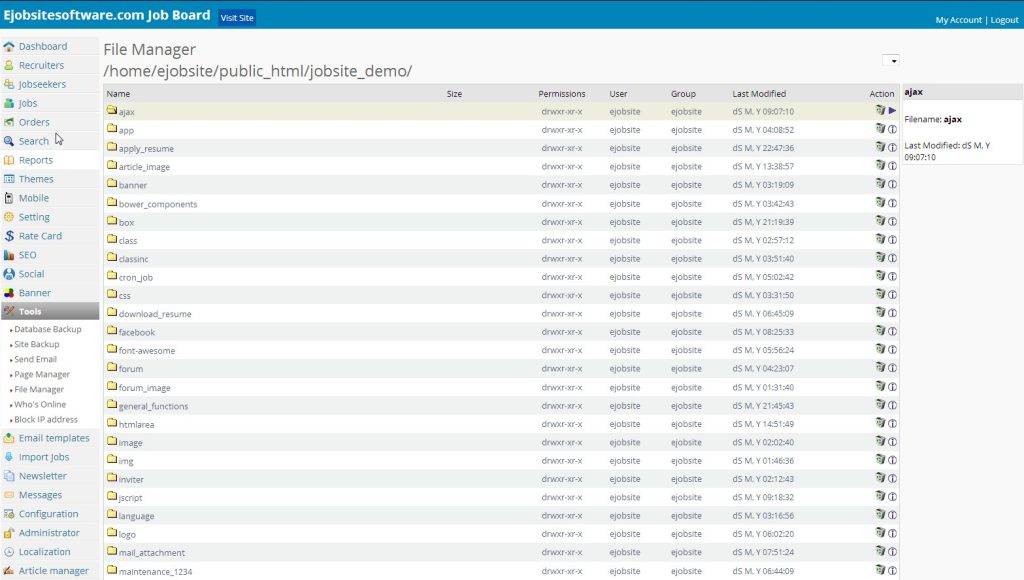1024x580 pixels.
Task: Click the folder icon of the facebook row
Action: click(x=112, y=330)
